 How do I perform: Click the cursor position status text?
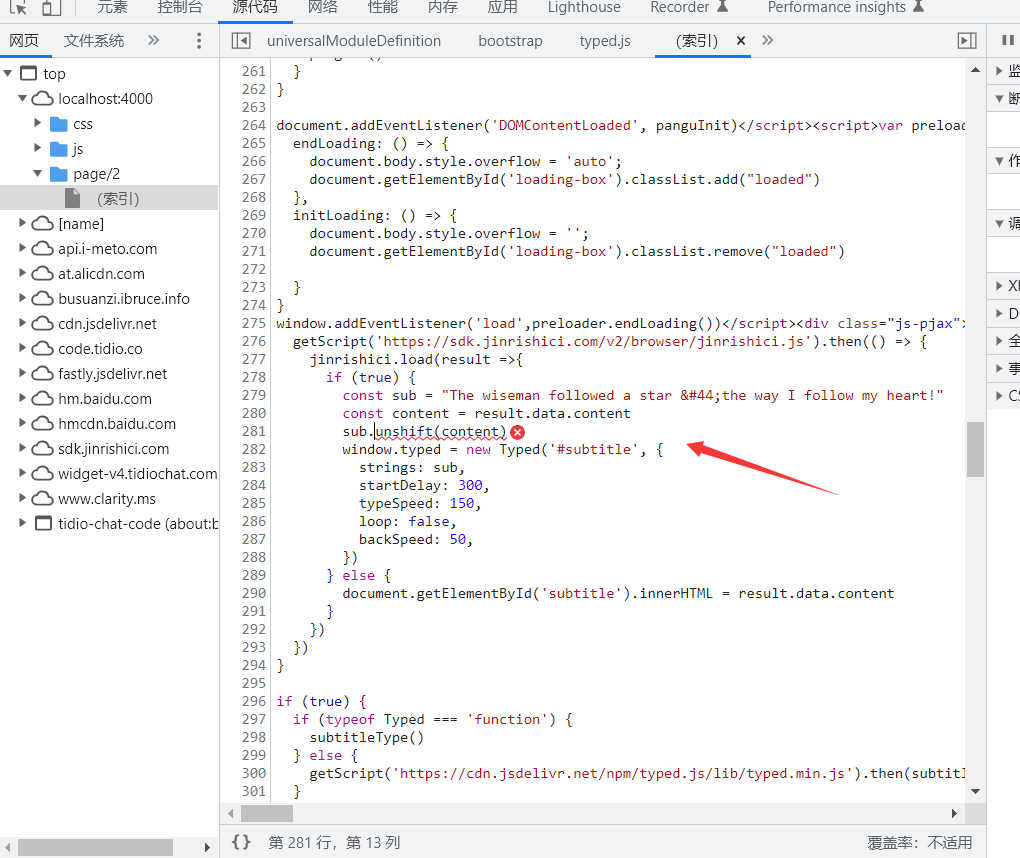pyautogui.click(x=334, y=842)
